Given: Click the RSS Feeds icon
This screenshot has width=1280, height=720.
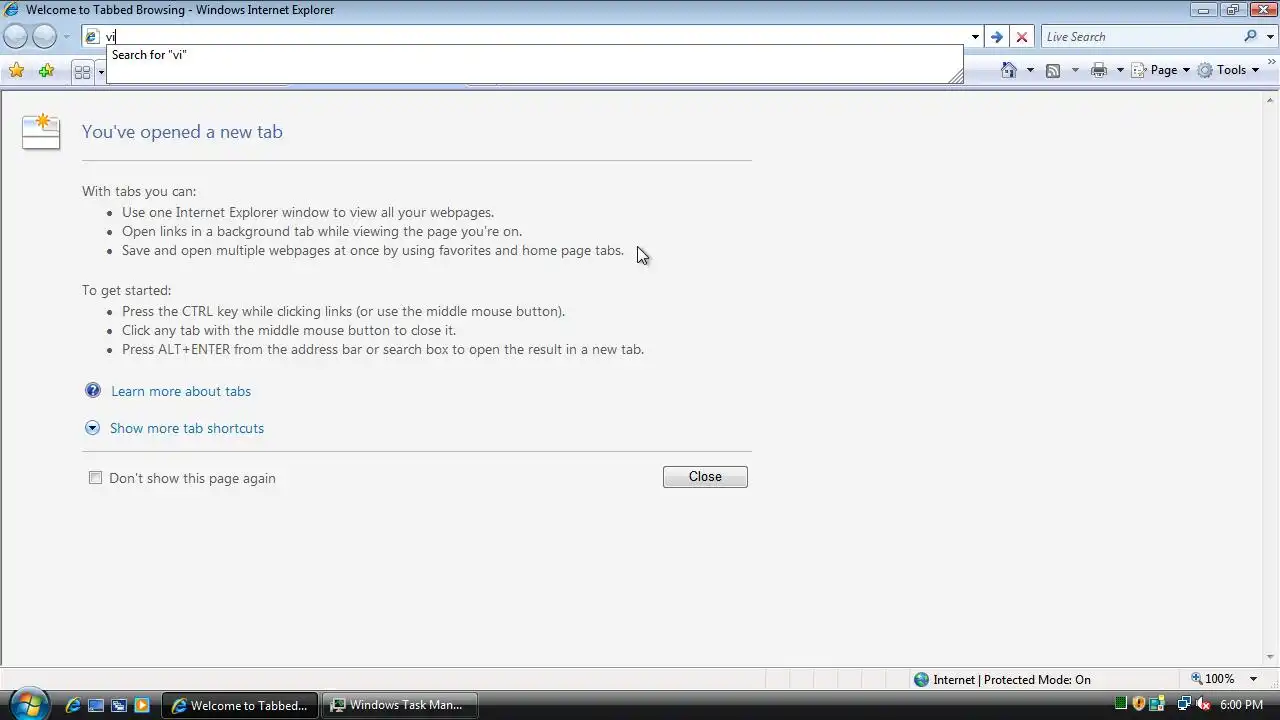Looking at the screenshot, I should (1053, 70).
